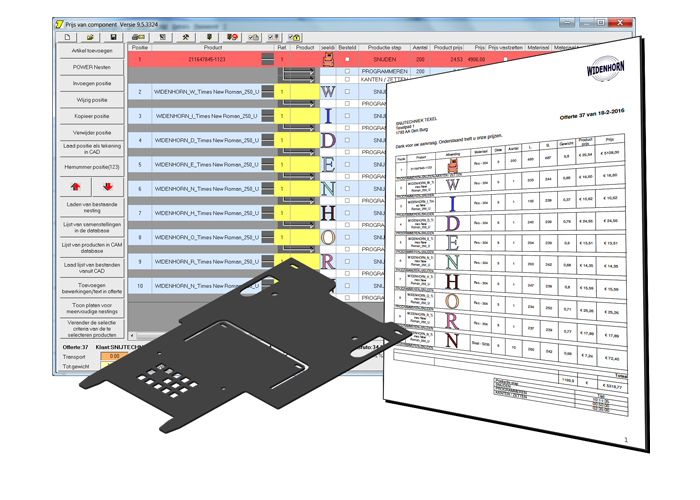This screenshot has height=500, width=700.
Task: Click the Productie stap column header
Action: click(384, 47)
